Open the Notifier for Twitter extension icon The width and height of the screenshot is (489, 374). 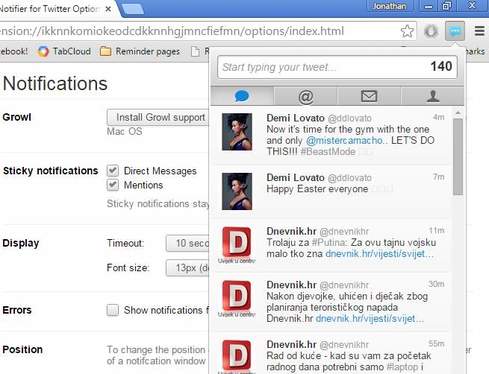[455, 31]
